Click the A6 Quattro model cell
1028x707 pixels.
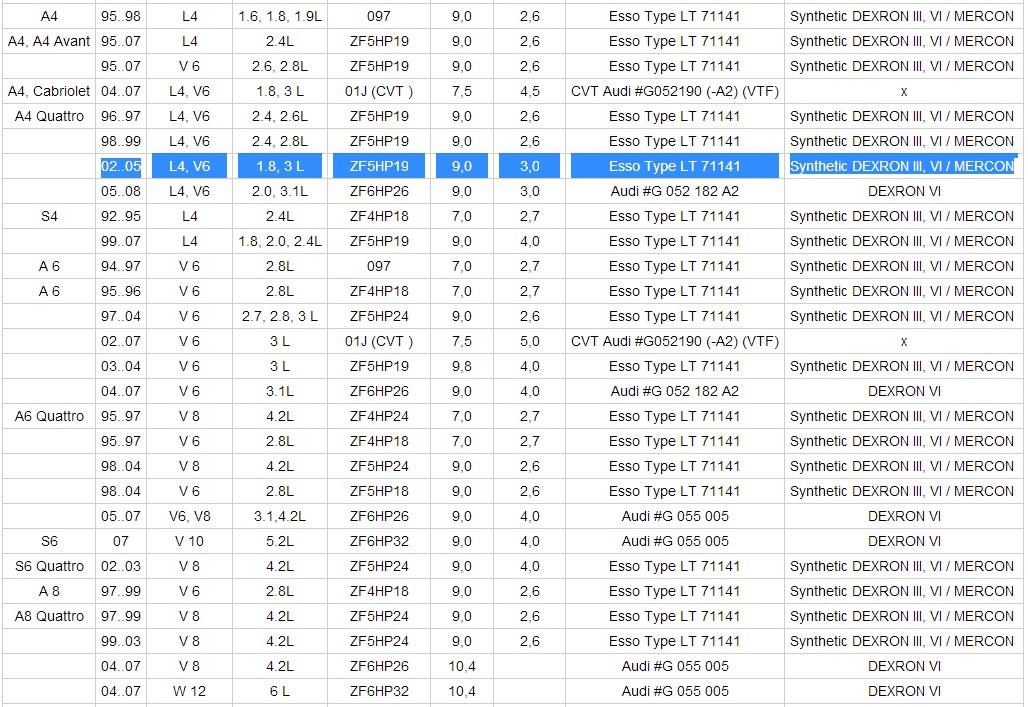49,416
